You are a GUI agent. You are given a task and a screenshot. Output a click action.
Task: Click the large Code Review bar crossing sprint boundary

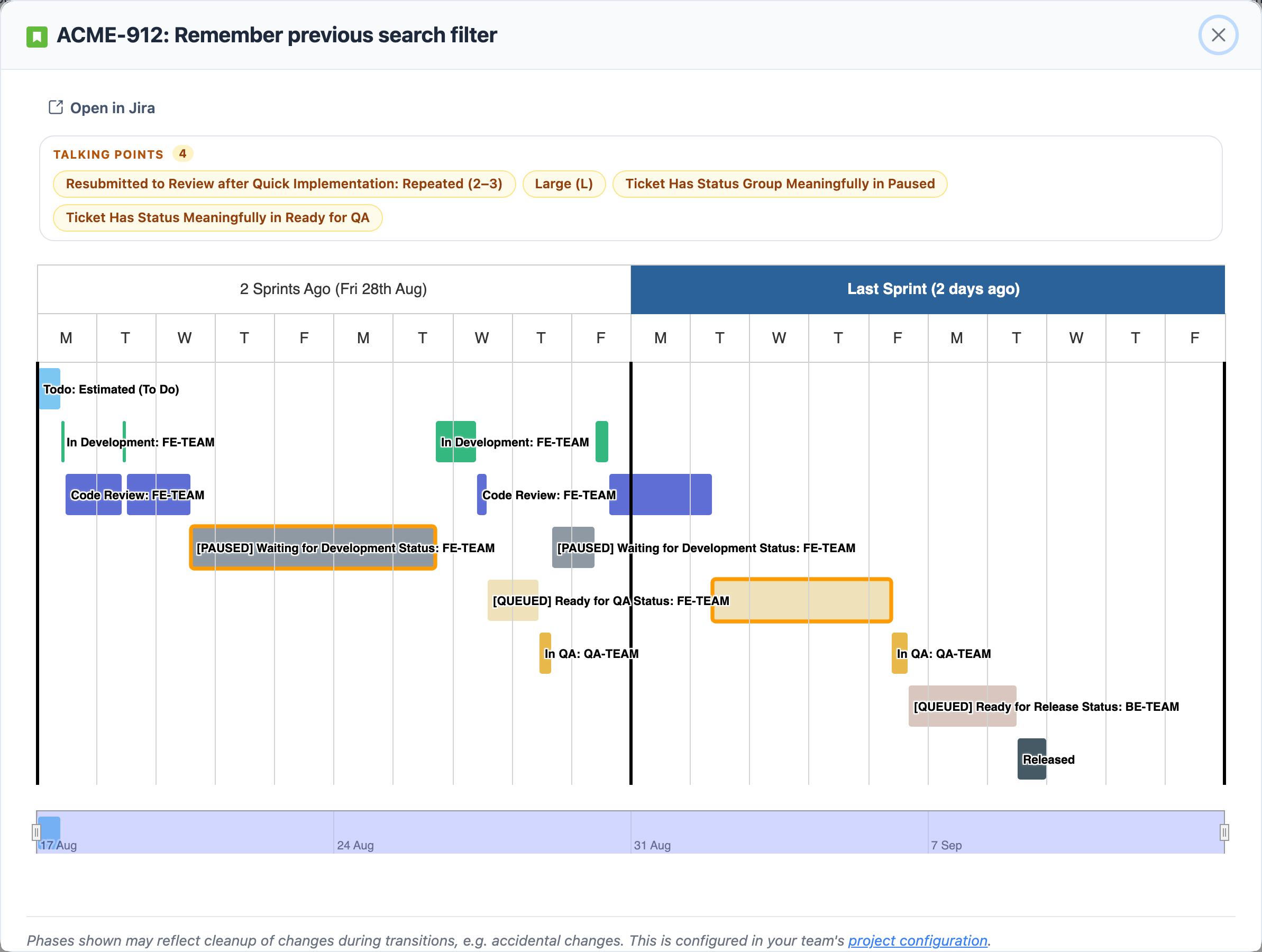(660, 495)
